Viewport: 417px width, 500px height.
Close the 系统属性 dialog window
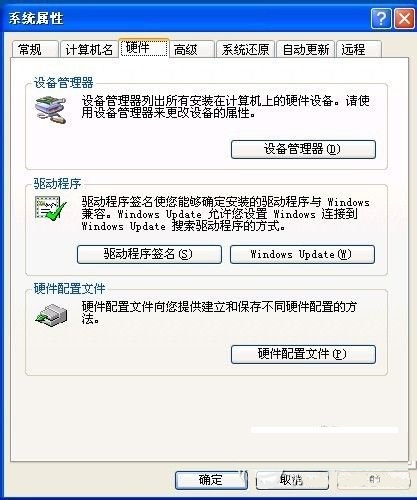pos(404,18)
